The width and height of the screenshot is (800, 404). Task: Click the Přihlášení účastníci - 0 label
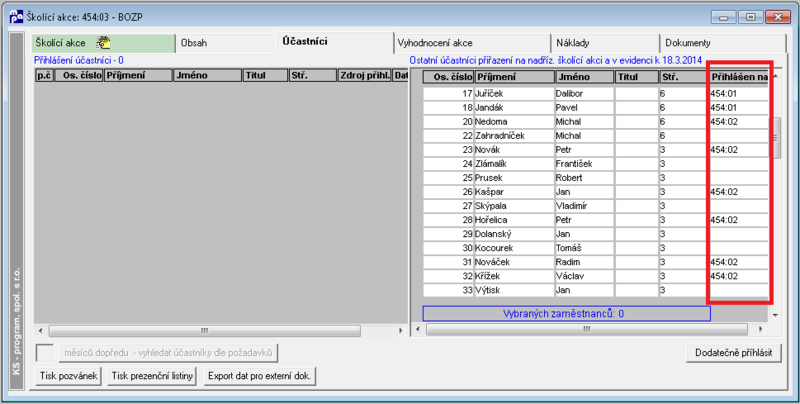click(x=79, y=60)
